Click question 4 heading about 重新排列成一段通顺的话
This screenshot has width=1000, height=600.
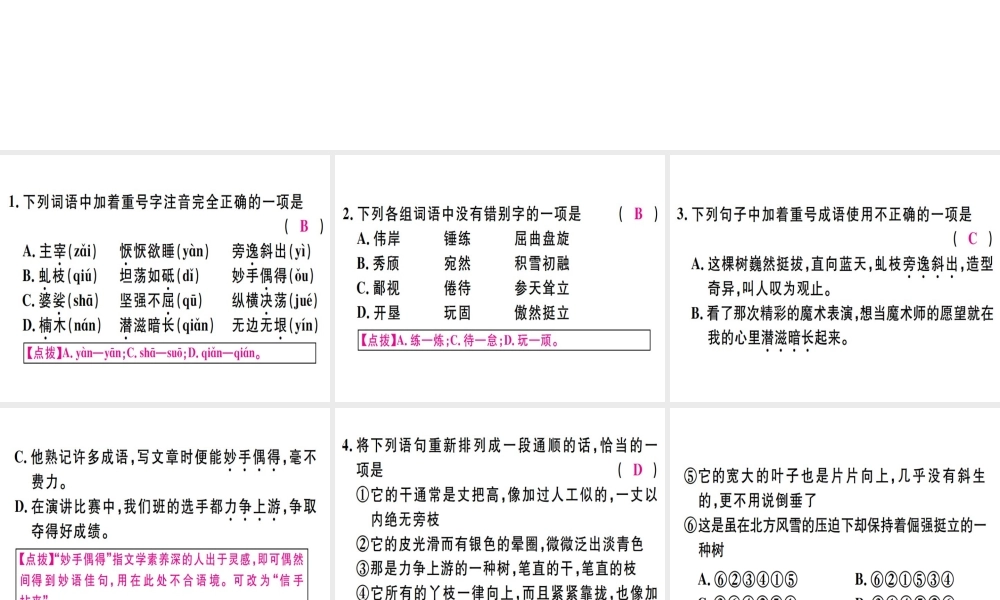[x=499, y=457]
